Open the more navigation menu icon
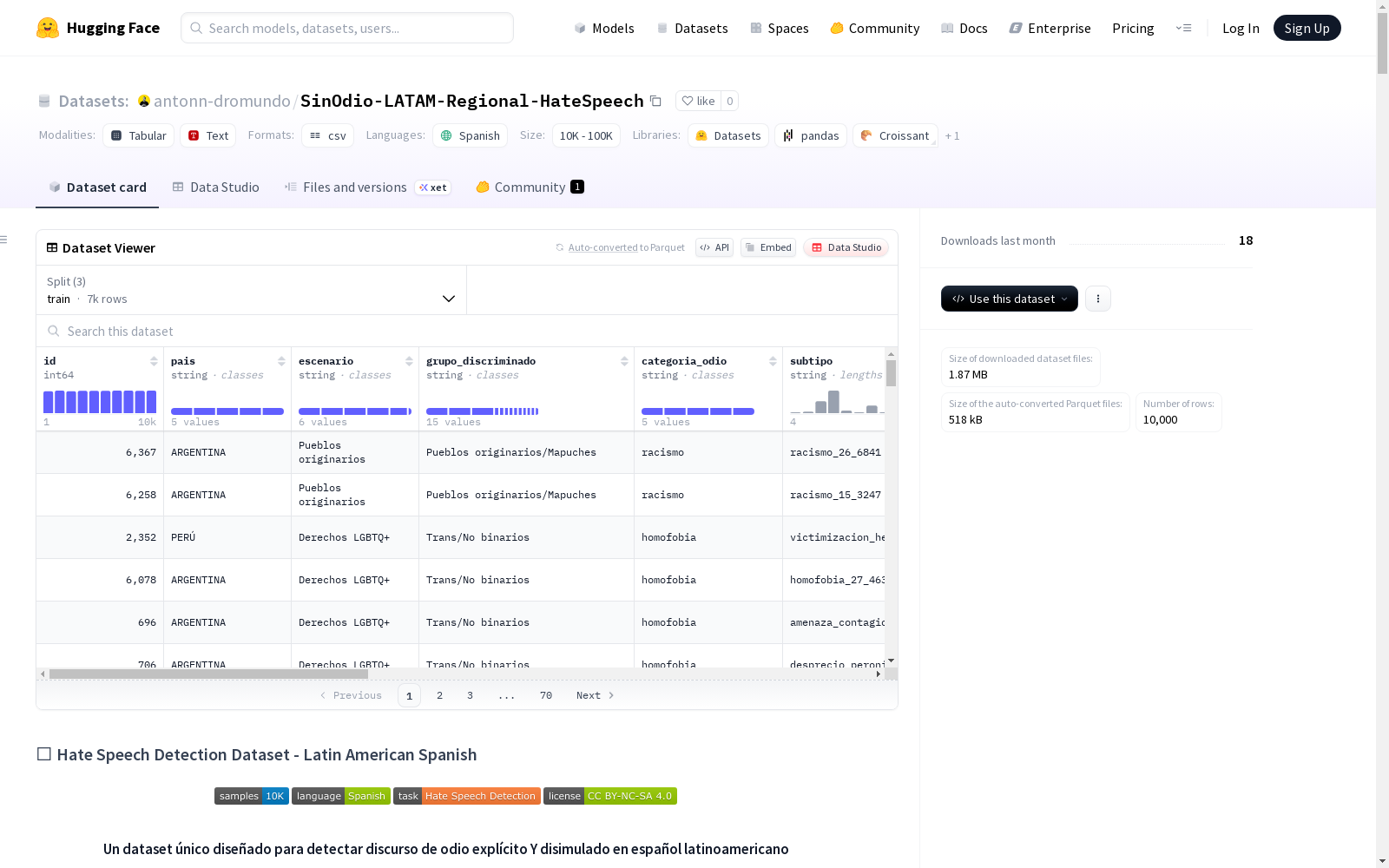This screenshot has height=868, width=1389. click(x=1183, y=28)
